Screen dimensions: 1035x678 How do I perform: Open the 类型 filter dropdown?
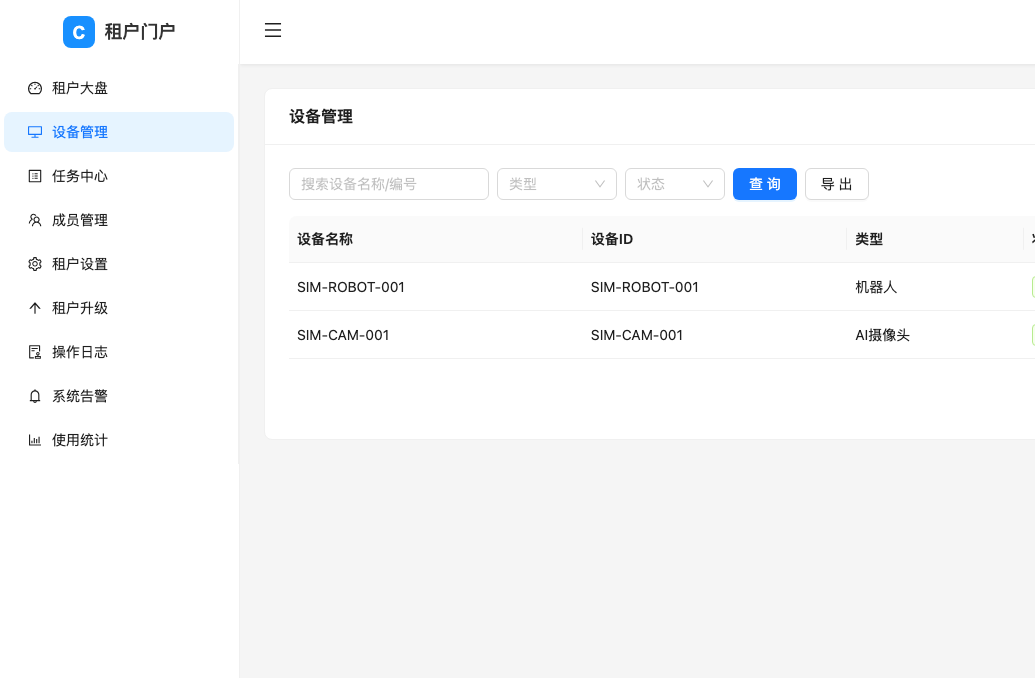pos(556,184)
